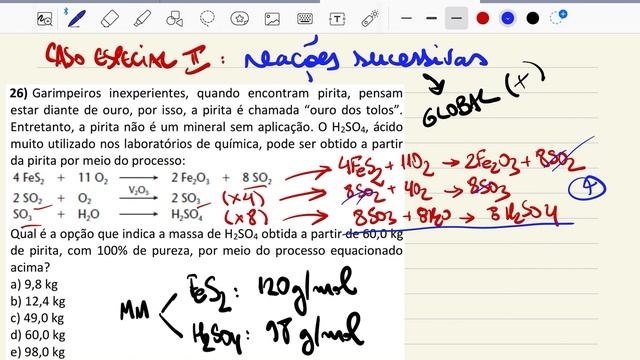This screenshot has width=640, height=360.
Task: Click the handwritten '98 g/mol' value
Action: [x=313, y=335]
